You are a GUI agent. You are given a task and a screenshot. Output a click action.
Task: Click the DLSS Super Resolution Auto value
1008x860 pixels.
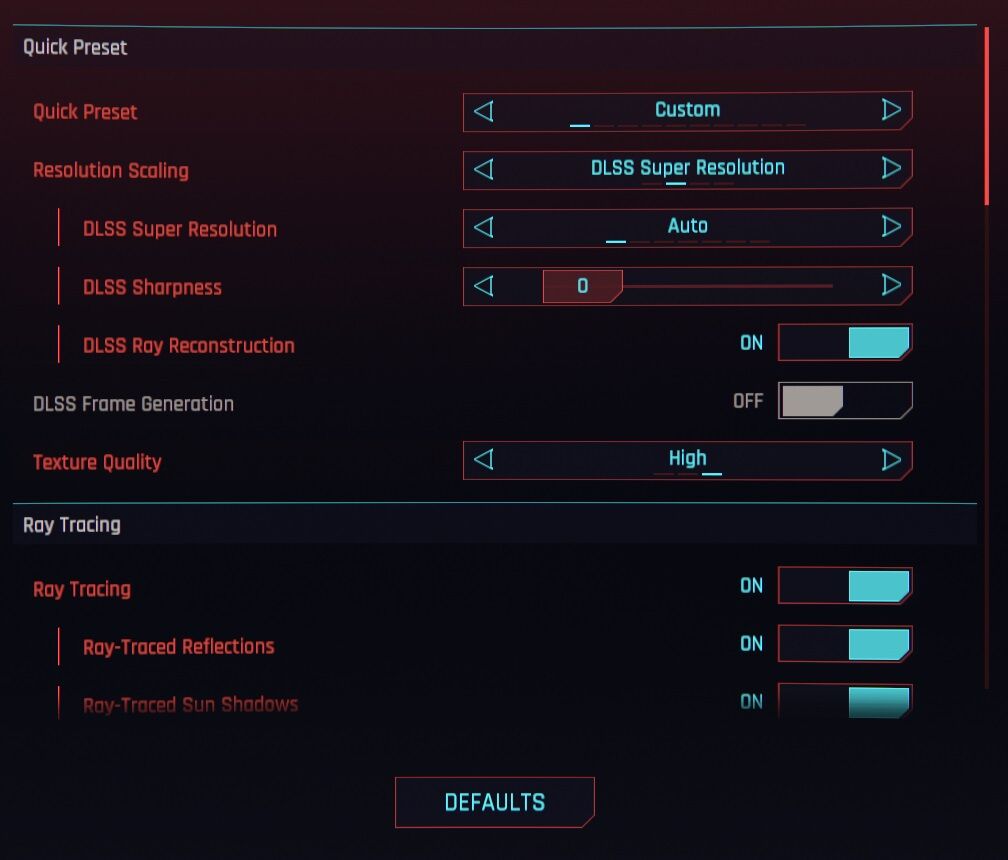pos(687,227)
